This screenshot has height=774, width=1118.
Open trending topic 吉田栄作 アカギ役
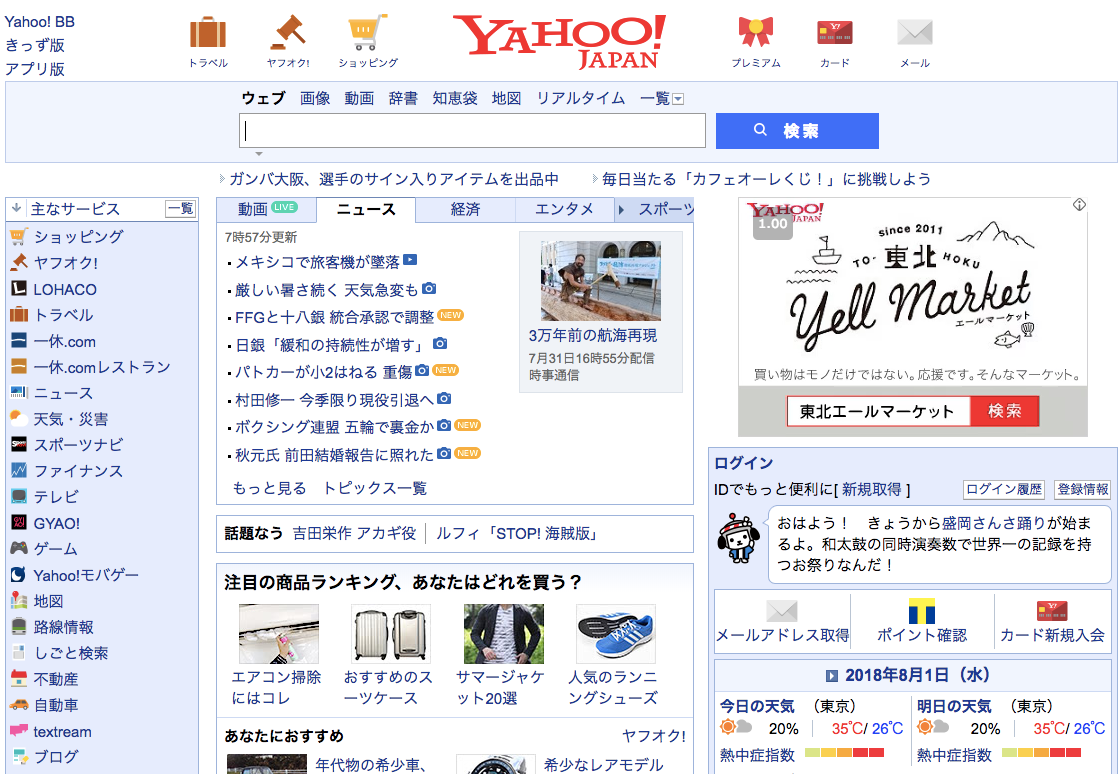coord(354,533)
